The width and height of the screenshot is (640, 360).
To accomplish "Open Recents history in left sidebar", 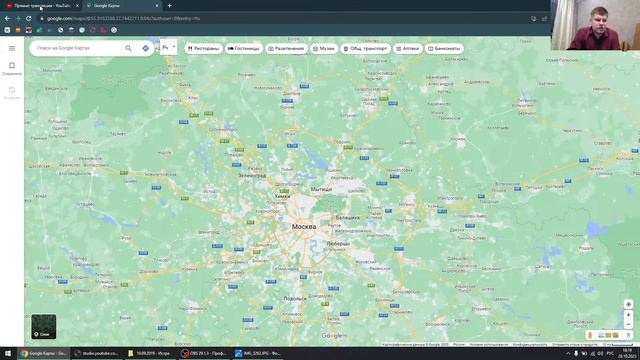I will click(12, 92).
